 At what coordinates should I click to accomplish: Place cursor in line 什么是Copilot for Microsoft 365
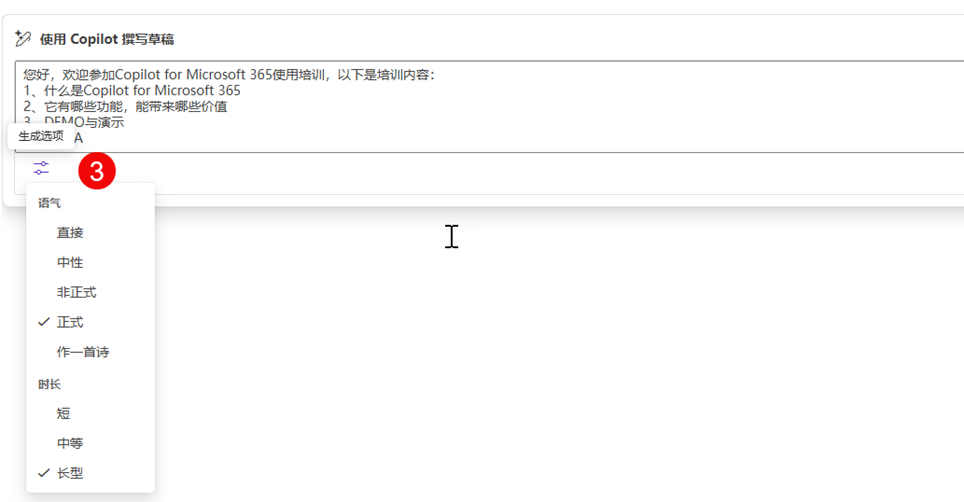click(x=142, y=90)
